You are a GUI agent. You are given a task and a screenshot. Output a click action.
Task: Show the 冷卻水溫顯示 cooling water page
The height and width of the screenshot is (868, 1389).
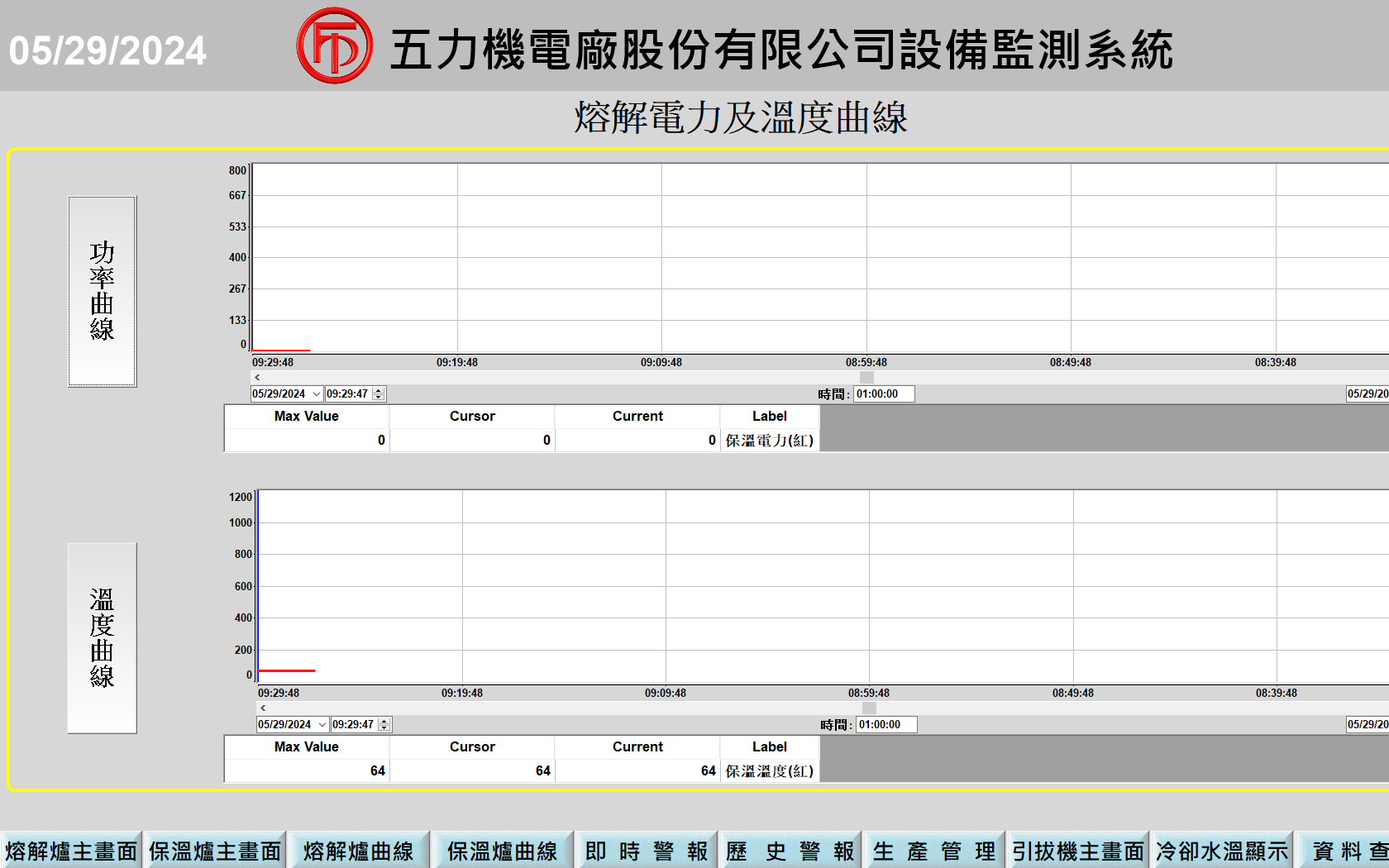tap(1222, 851)
